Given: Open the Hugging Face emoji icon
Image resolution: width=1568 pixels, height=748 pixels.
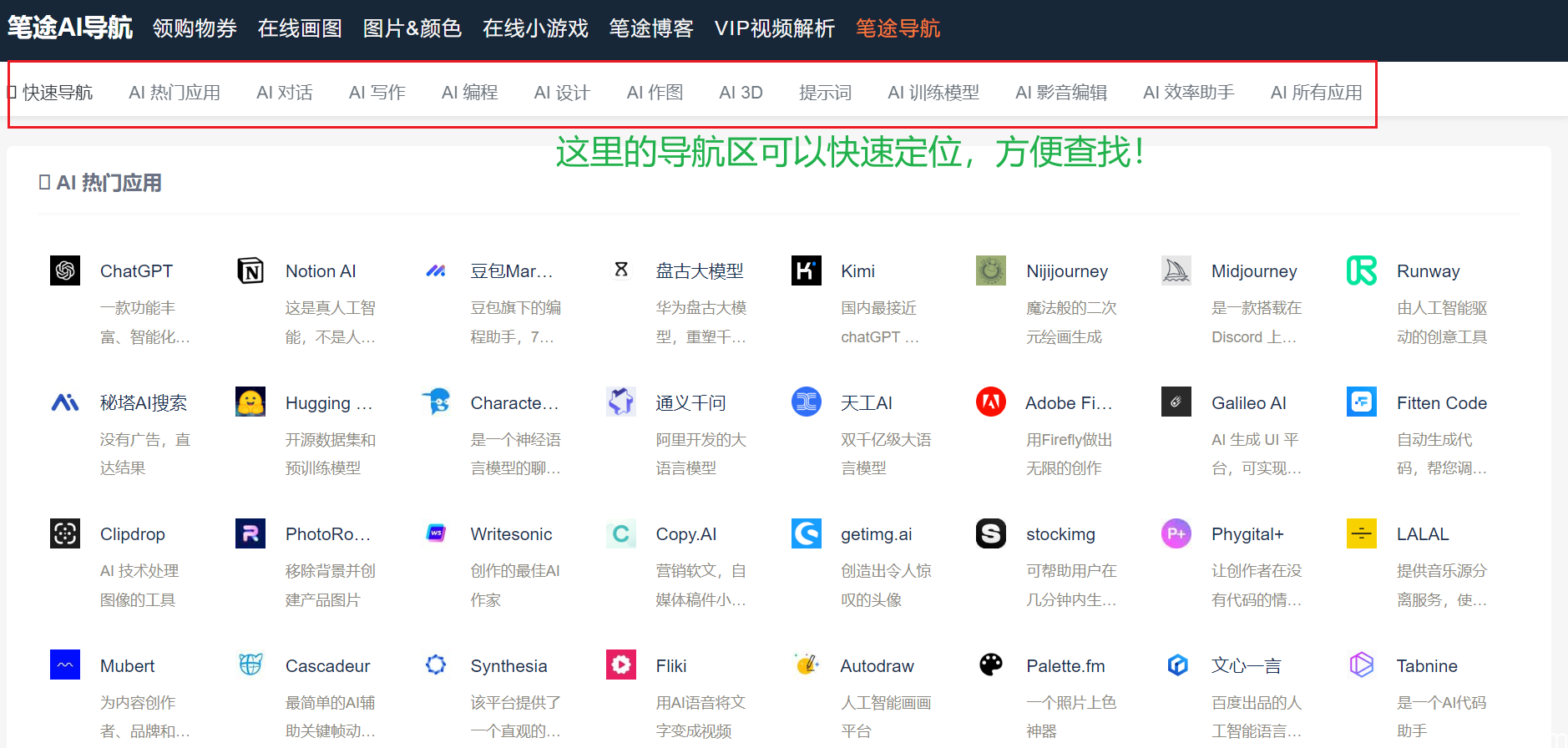Looking at the screenshot, I should click(x=250, y=402).
